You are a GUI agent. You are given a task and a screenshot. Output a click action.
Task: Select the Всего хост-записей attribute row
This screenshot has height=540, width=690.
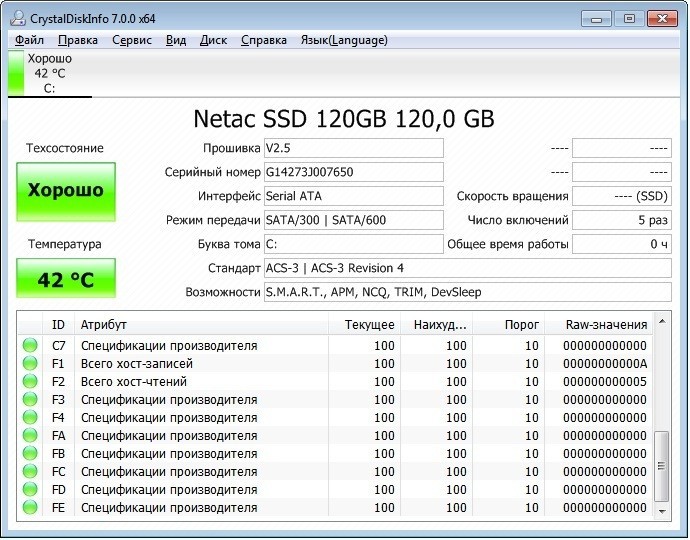(x=335, y=364)
